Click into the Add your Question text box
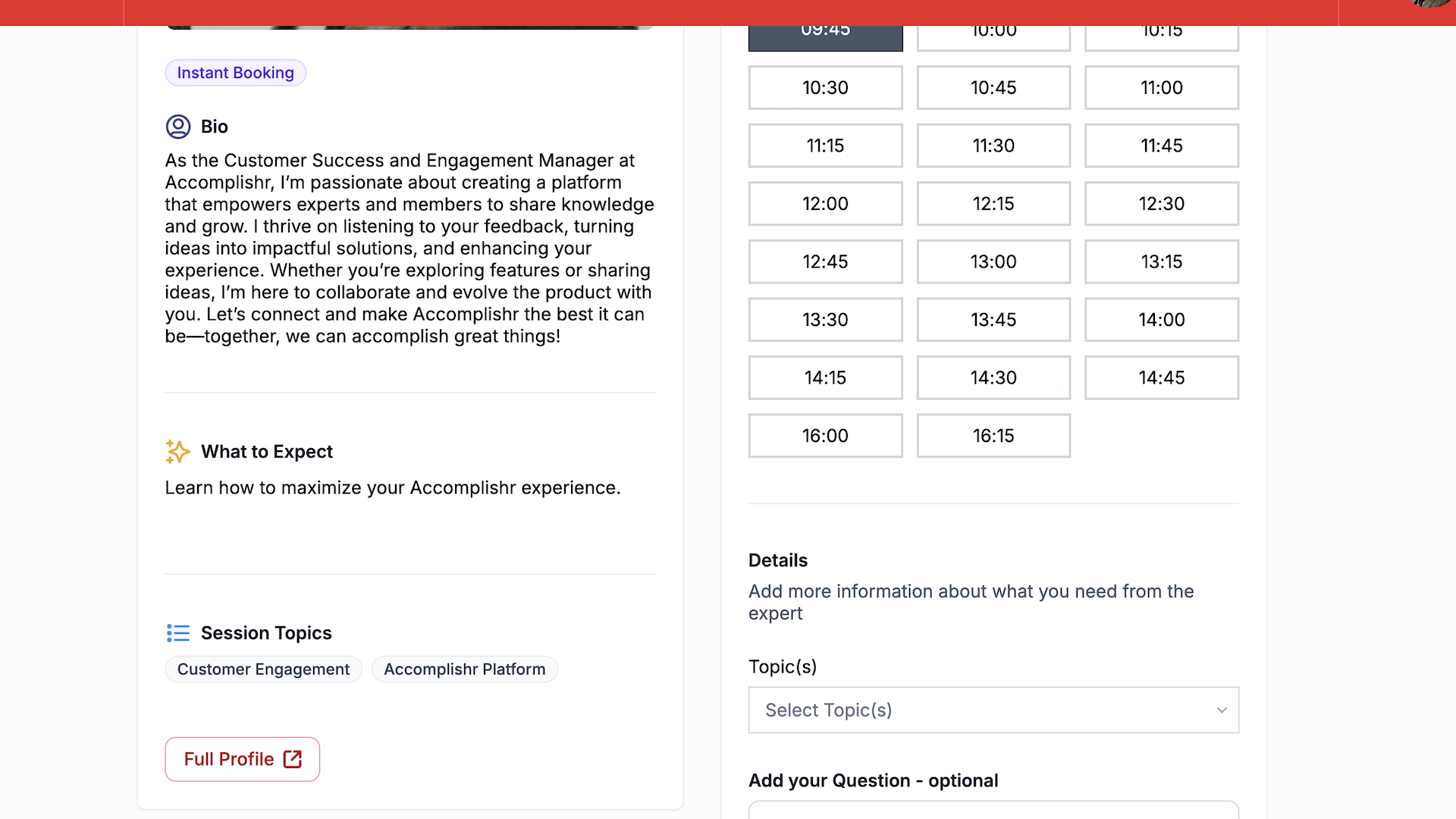The height and width of the screenshot is (819, 1456). [x=993, y=810]
